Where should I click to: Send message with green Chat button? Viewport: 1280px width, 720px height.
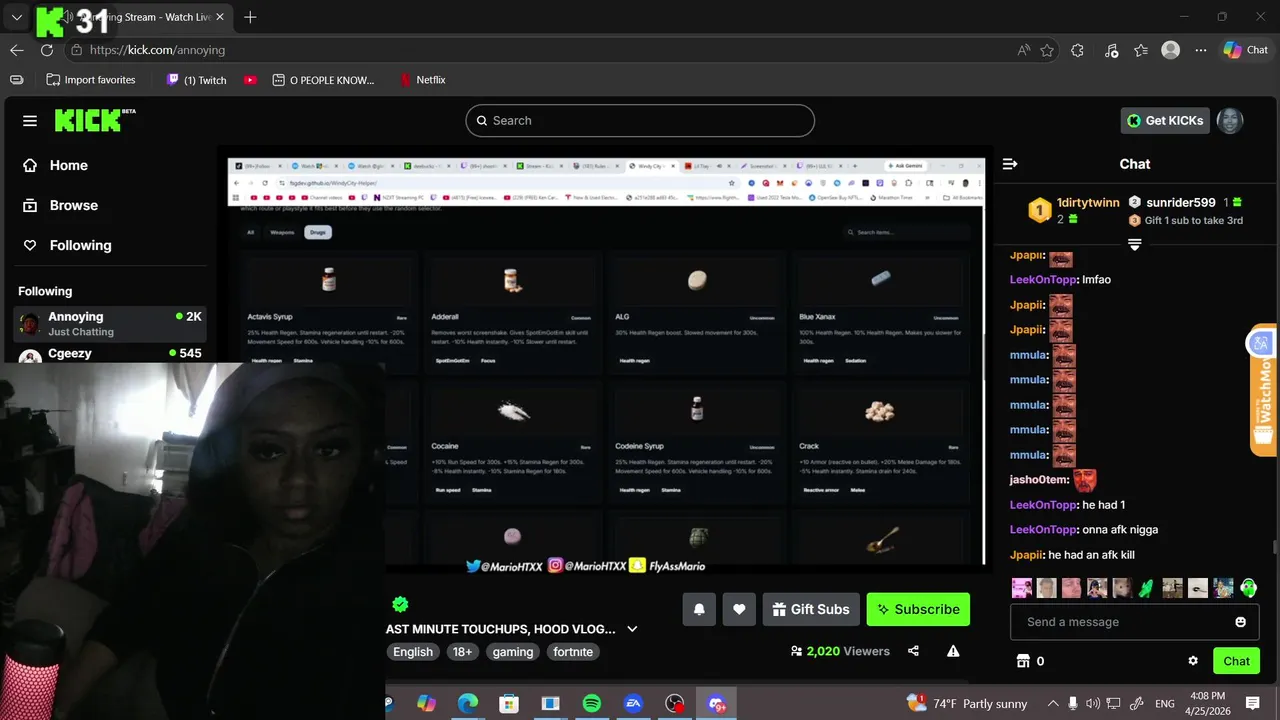[x=1236, y=661]
